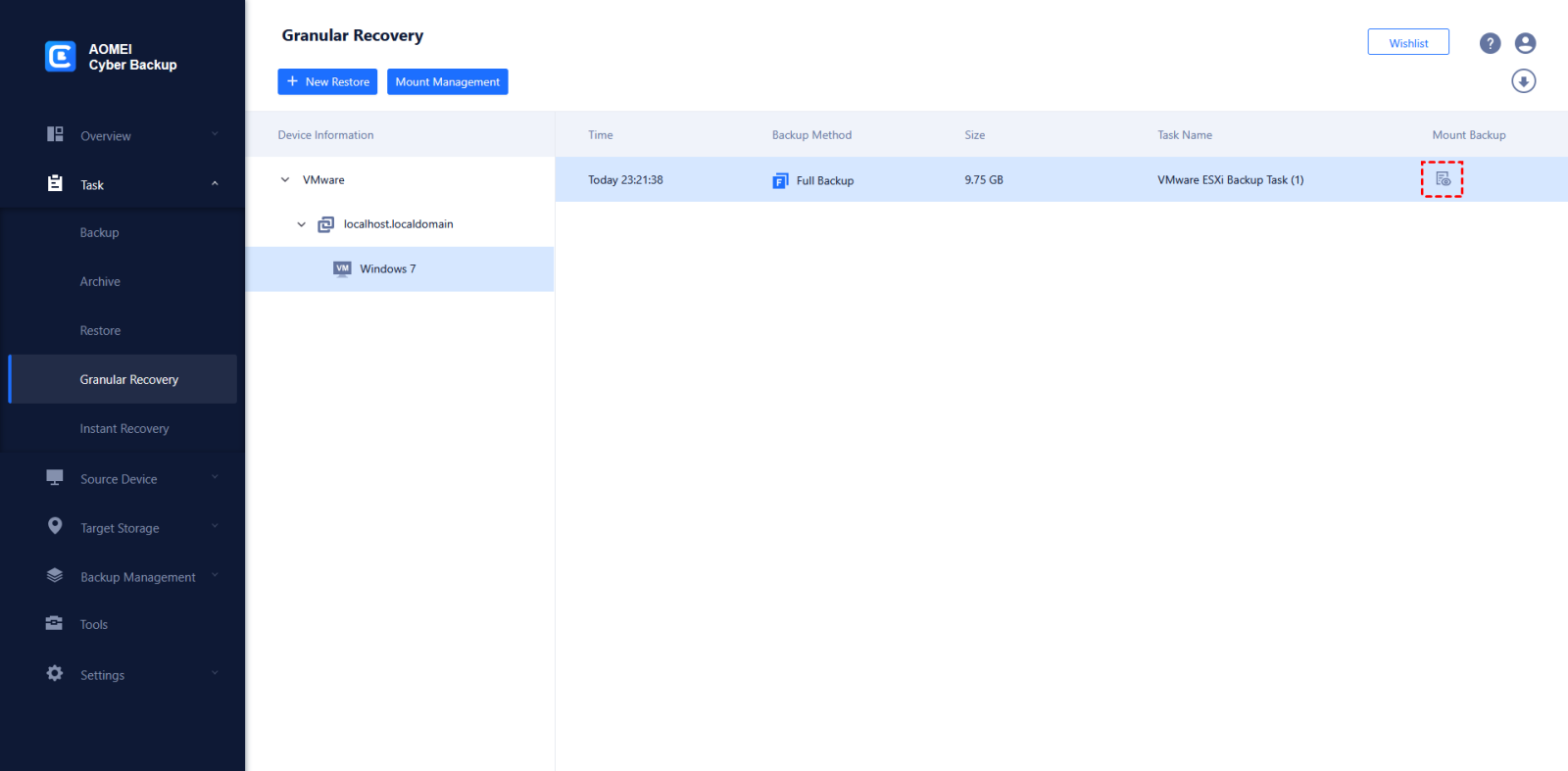Click the AOMEI Cyber Backup logo icon
Screen dimensions: 1568x771
[61, 57]
